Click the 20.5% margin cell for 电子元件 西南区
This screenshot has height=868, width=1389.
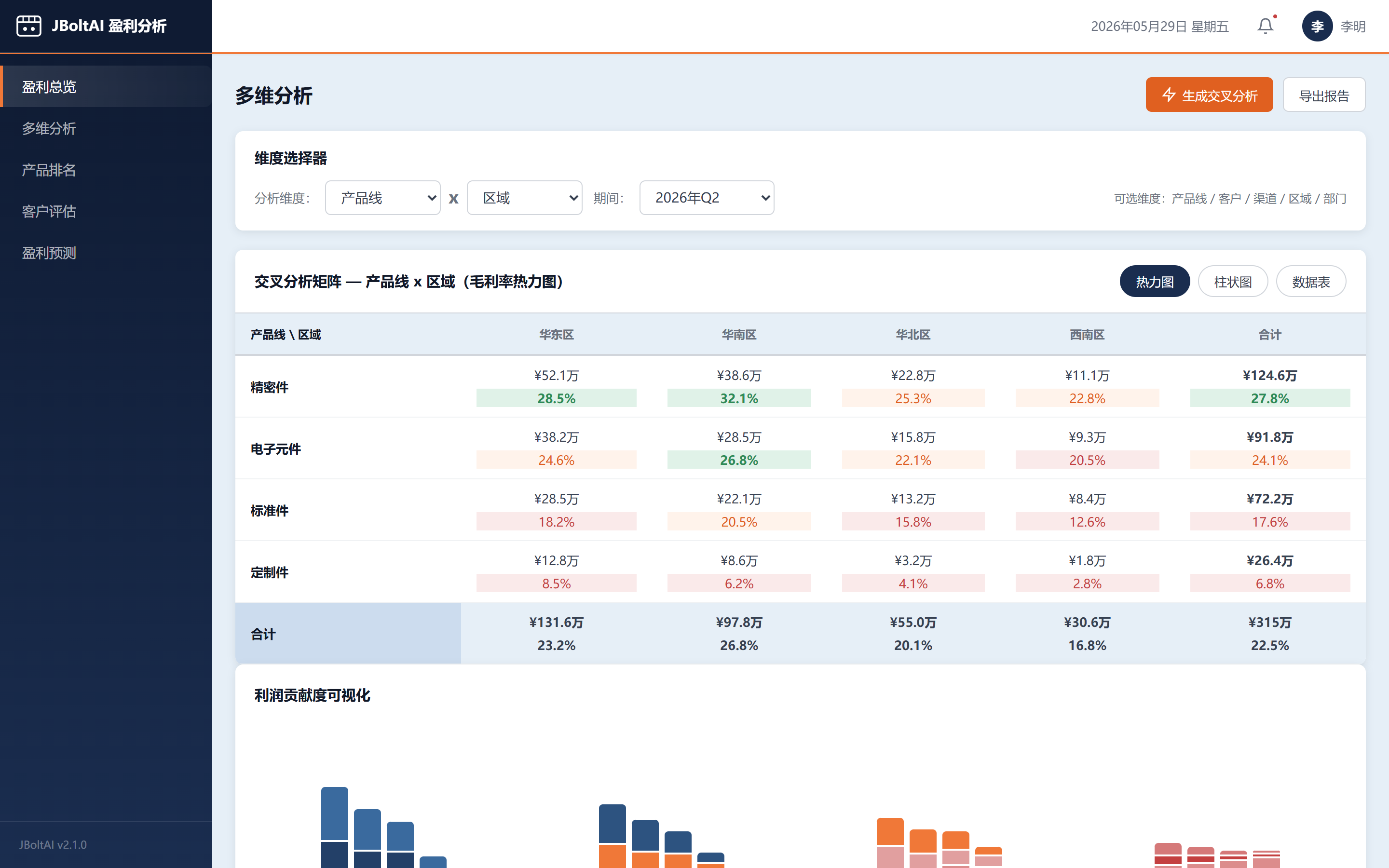(x=1087, y=460)
